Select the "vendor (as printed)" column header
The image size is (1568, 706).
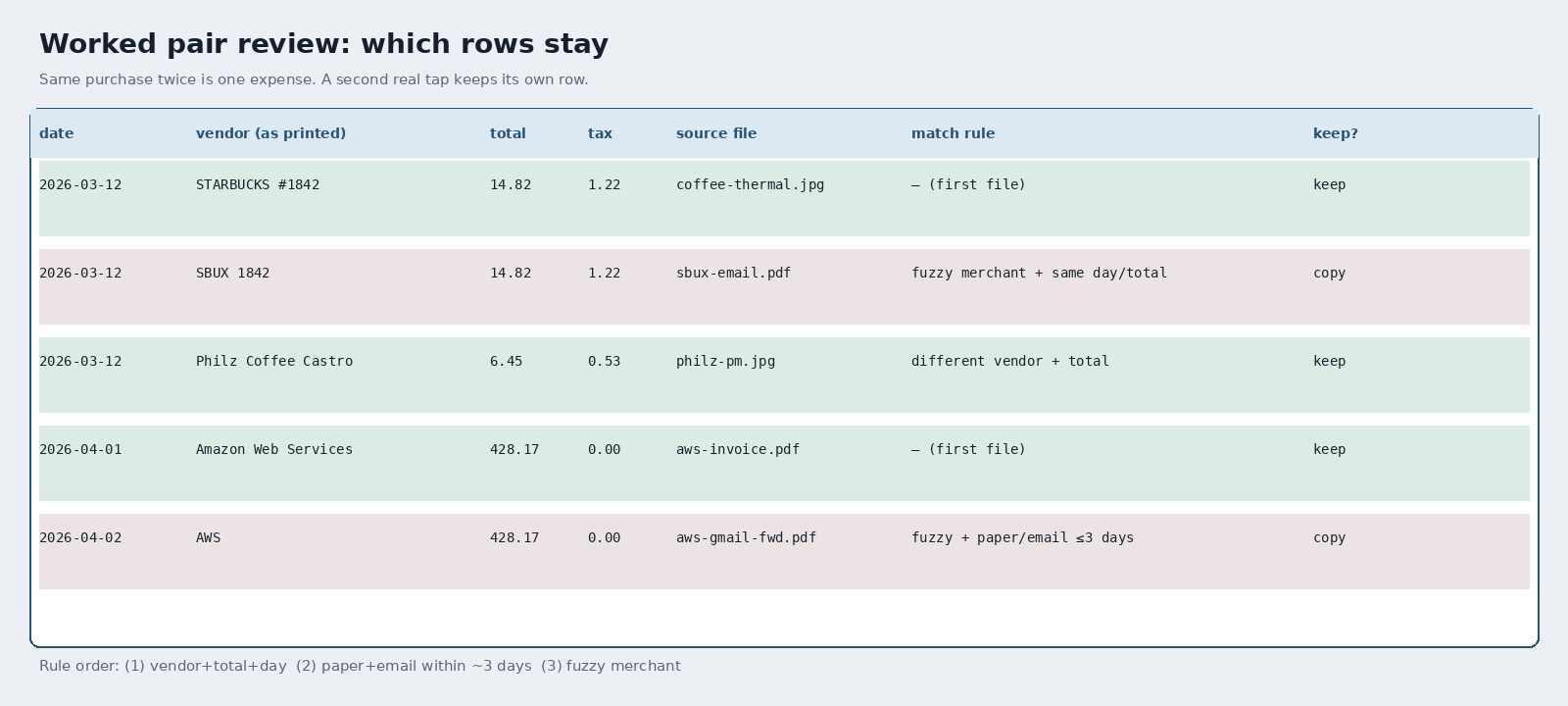click(x=270, y=133)
